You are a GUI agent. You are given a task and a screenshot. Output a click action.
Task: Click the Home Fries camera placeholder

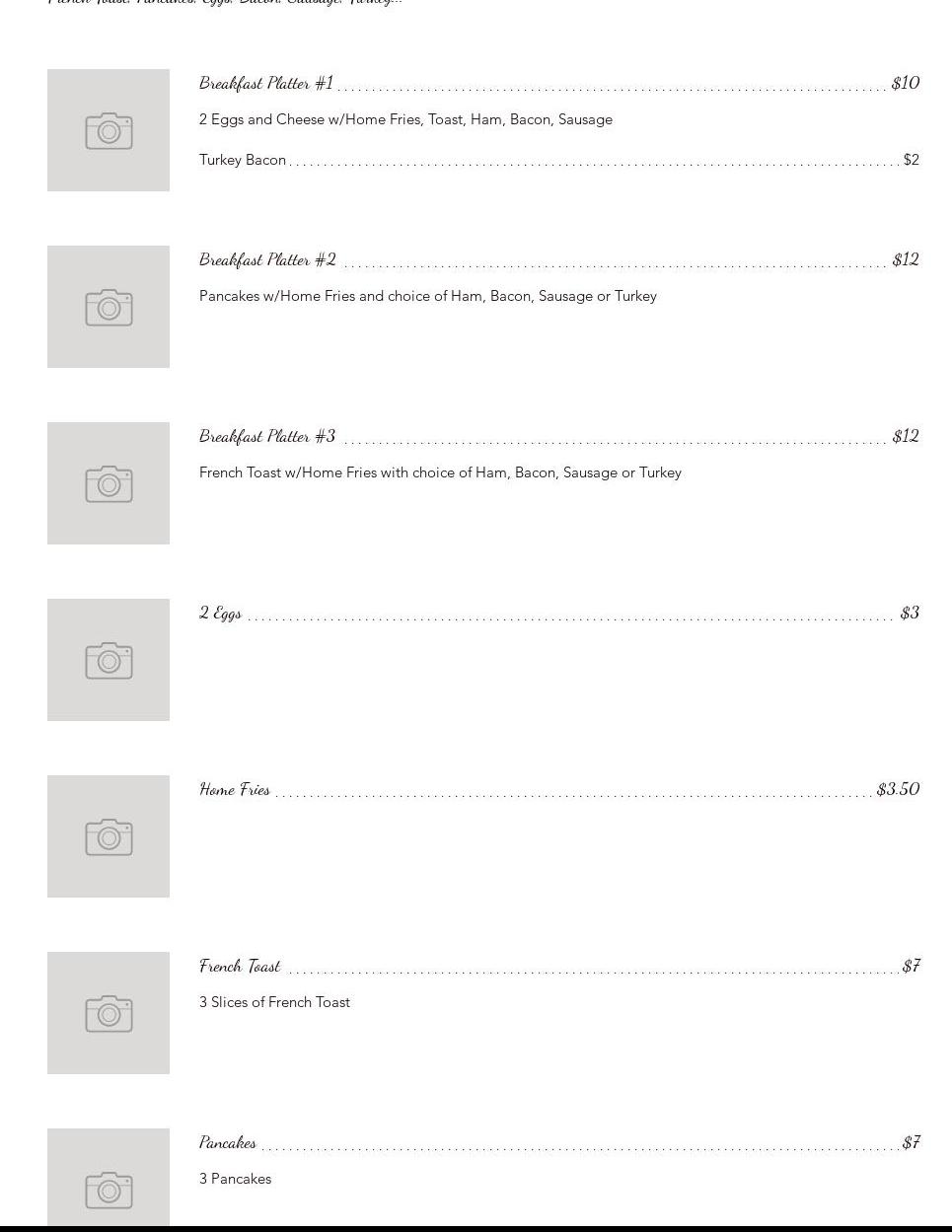[109, 836]
